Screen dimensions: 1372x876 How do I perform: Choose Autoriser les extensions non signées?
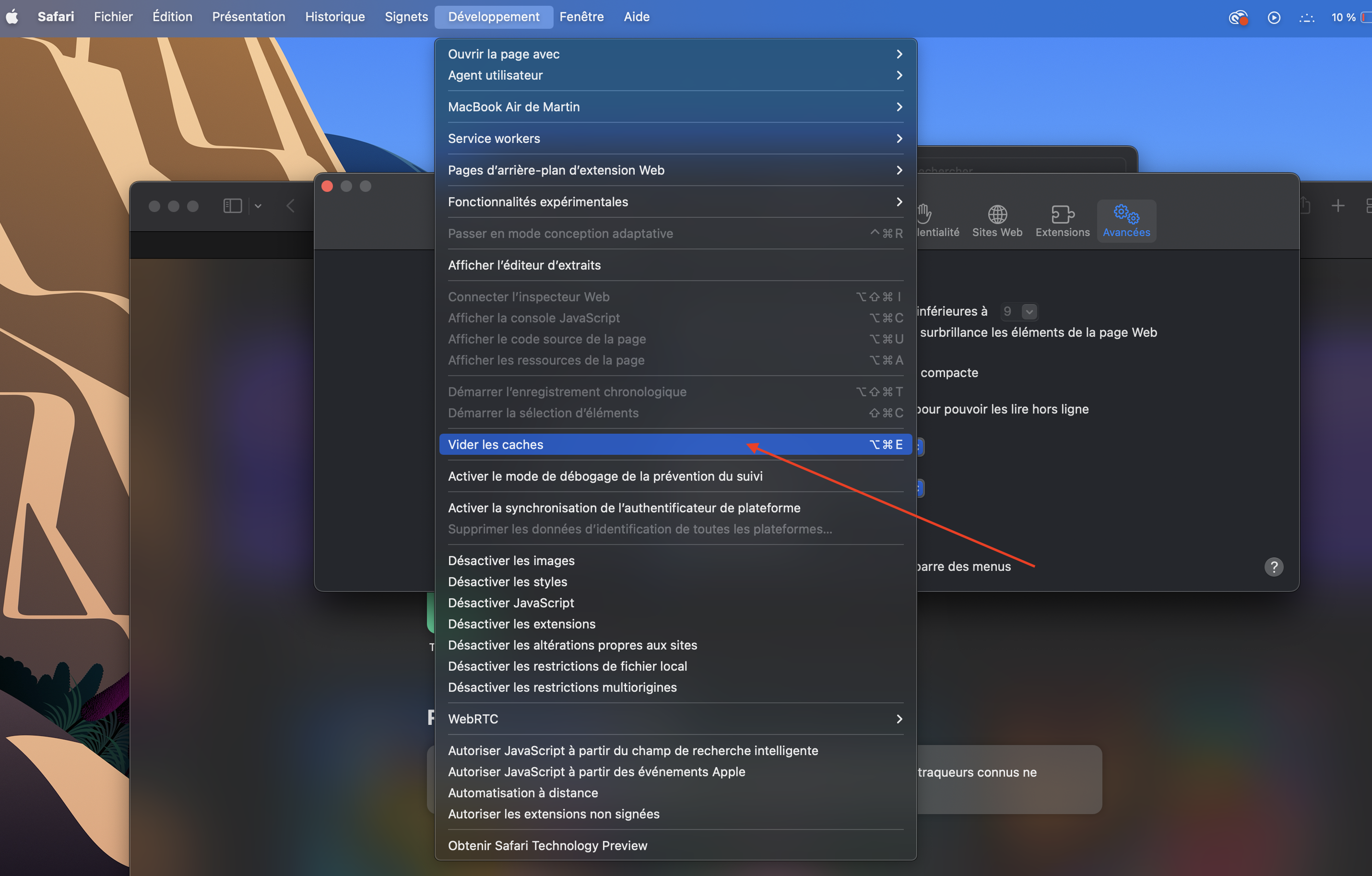click(676, 814)
